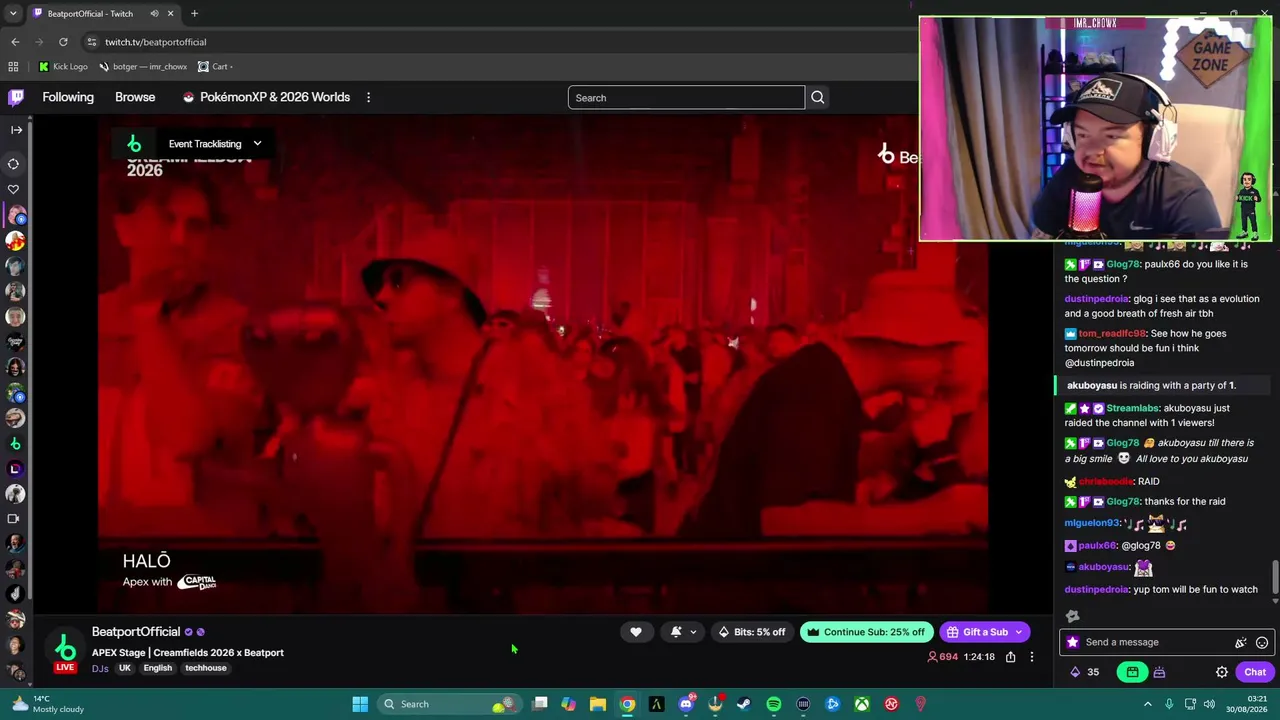Open the green channel points chest button
Screen dimensions: 1280x720
coord(1132,672)
